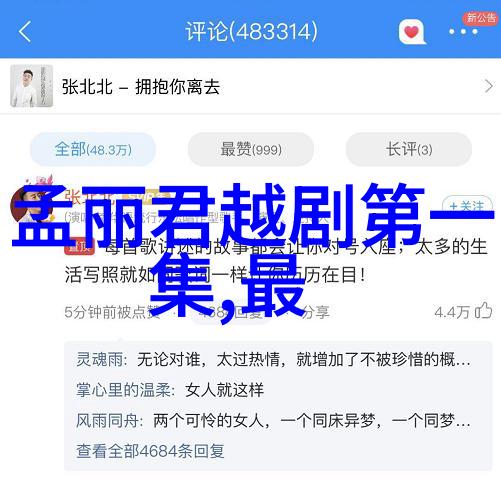Click the 4.4万 like count
Viewport: 501px width, 485px height.
click(452, 312)
